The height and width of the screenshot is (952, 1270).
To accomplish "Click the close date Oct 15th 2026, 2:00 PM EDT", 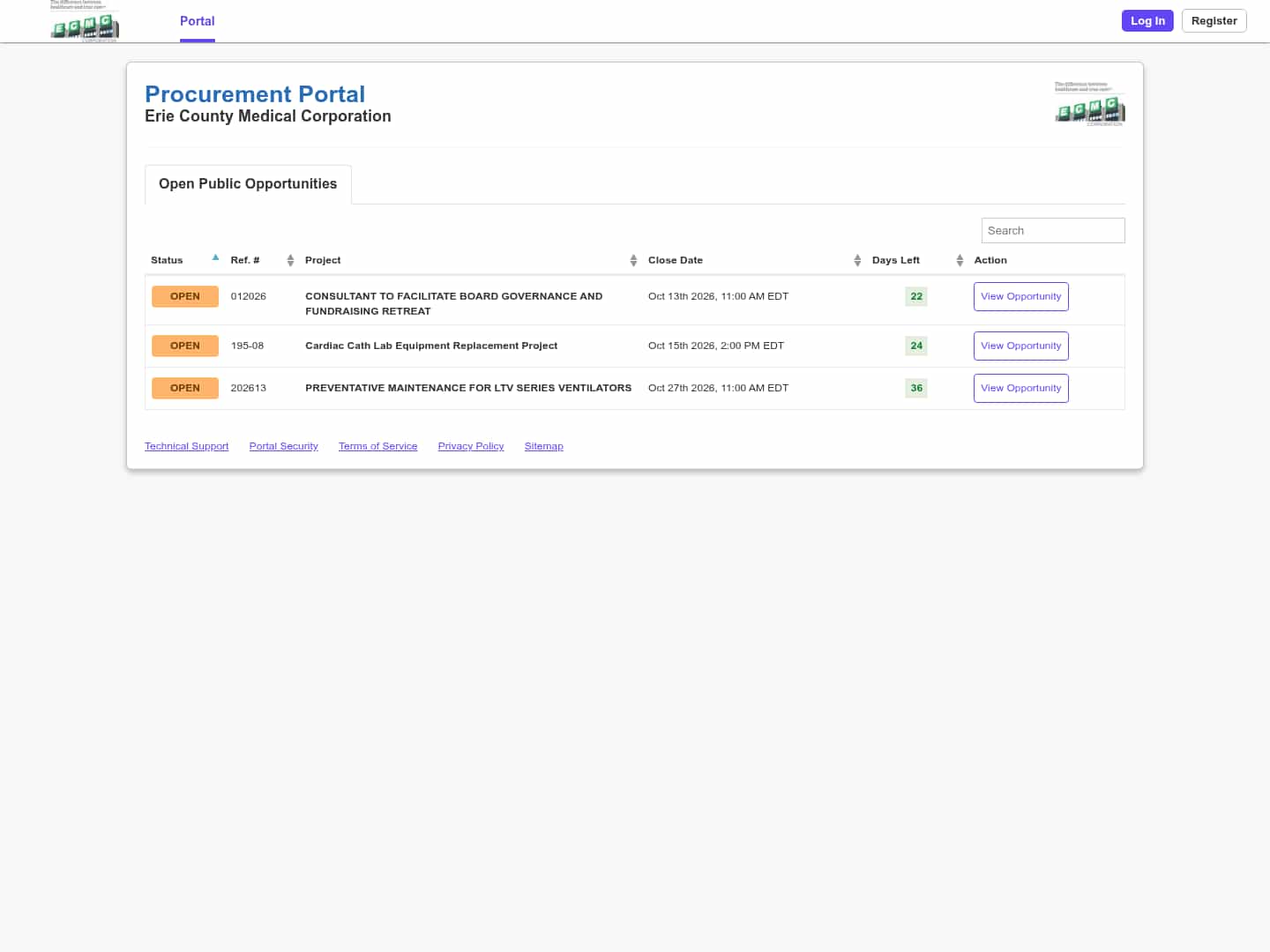I will click(715, 346).
